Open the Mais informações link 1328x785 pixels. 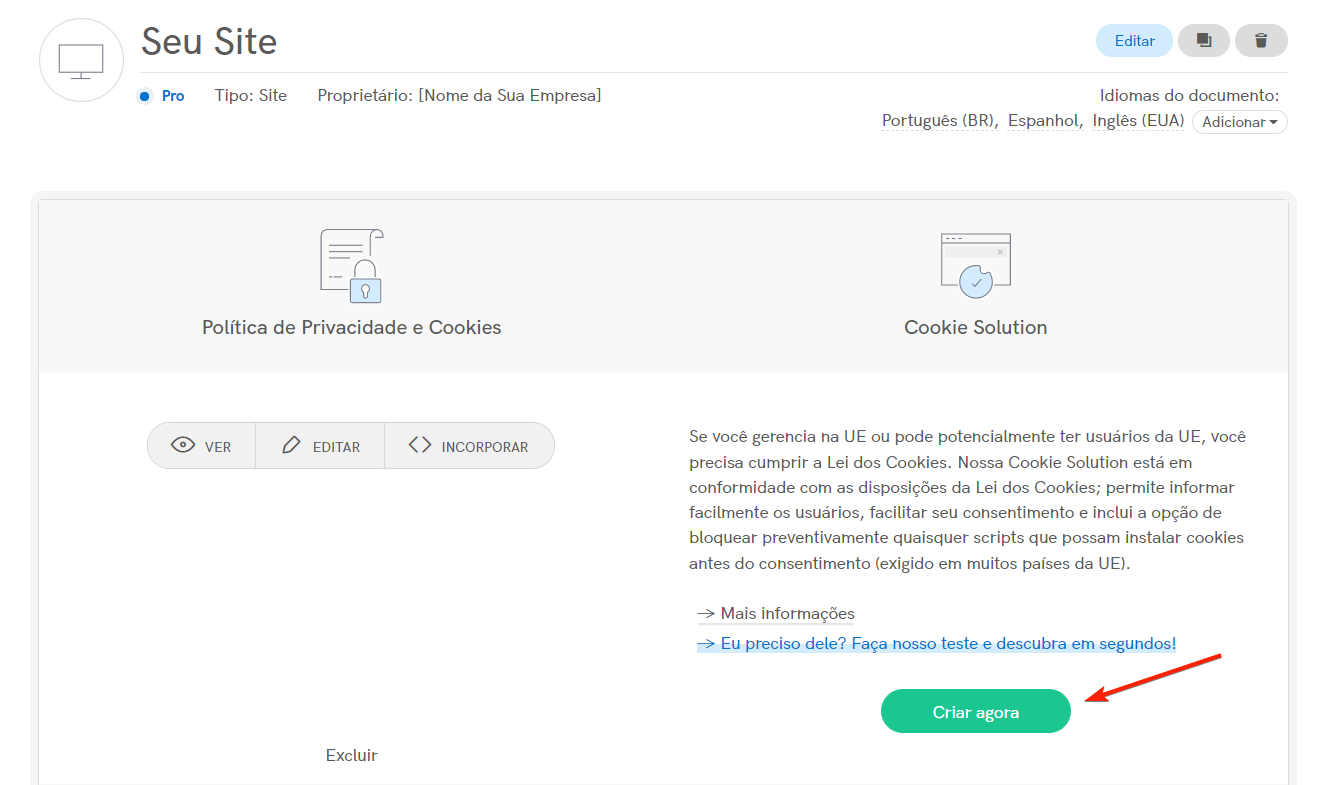[x=786, y=613]
